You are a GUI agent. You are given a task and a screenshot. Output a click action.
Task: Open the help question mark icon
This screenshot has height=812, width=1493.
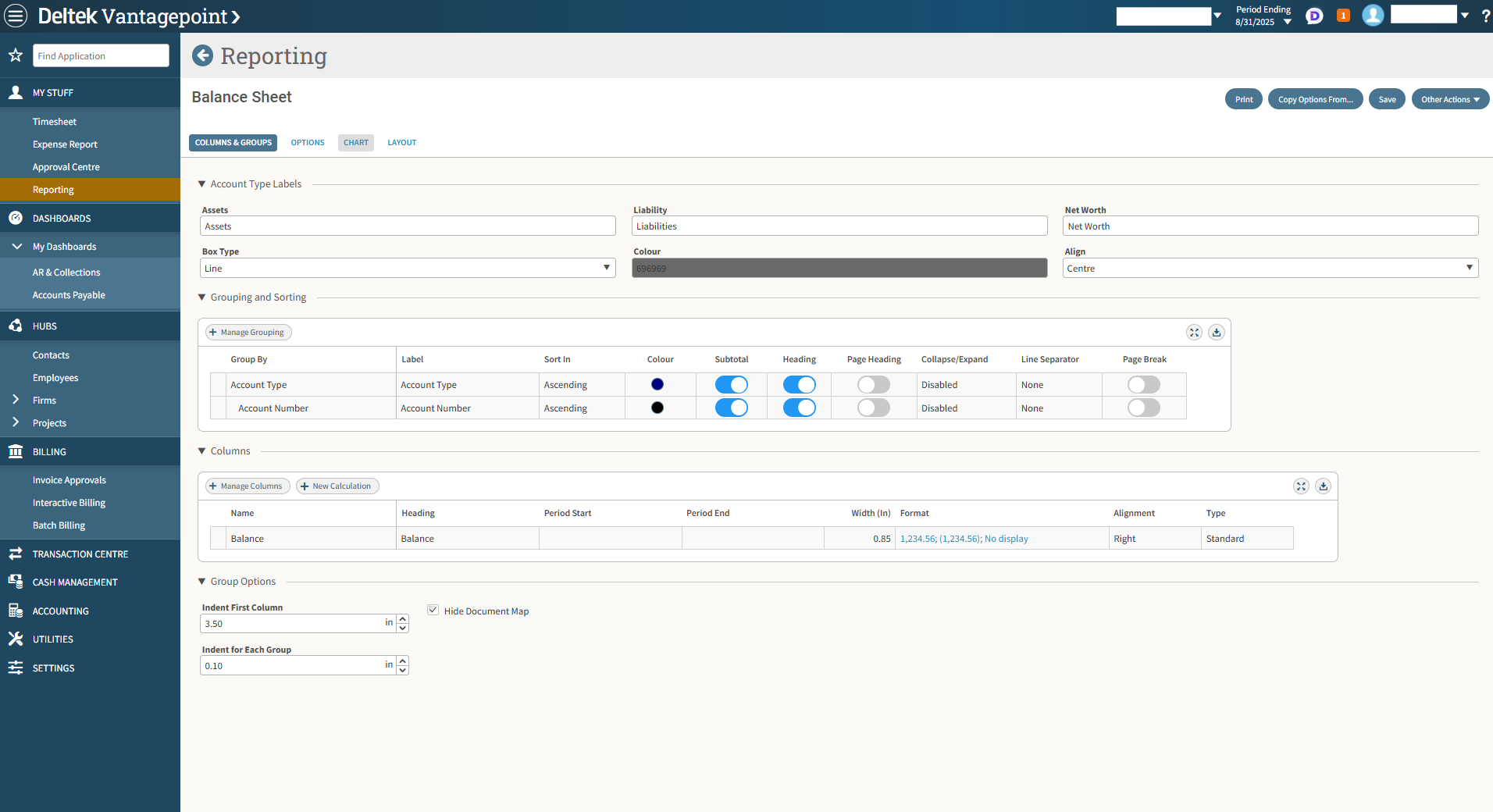click(1484, 16)
